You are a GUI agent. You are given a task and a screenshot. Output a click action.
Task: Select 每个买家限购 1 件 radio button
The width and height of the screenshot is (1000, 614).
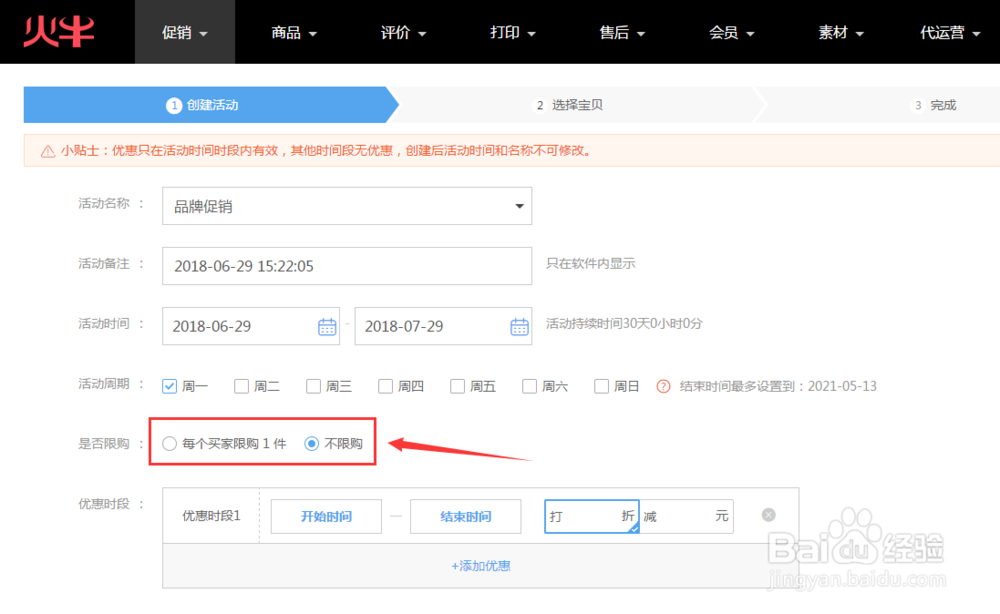(x=169, y=444)
